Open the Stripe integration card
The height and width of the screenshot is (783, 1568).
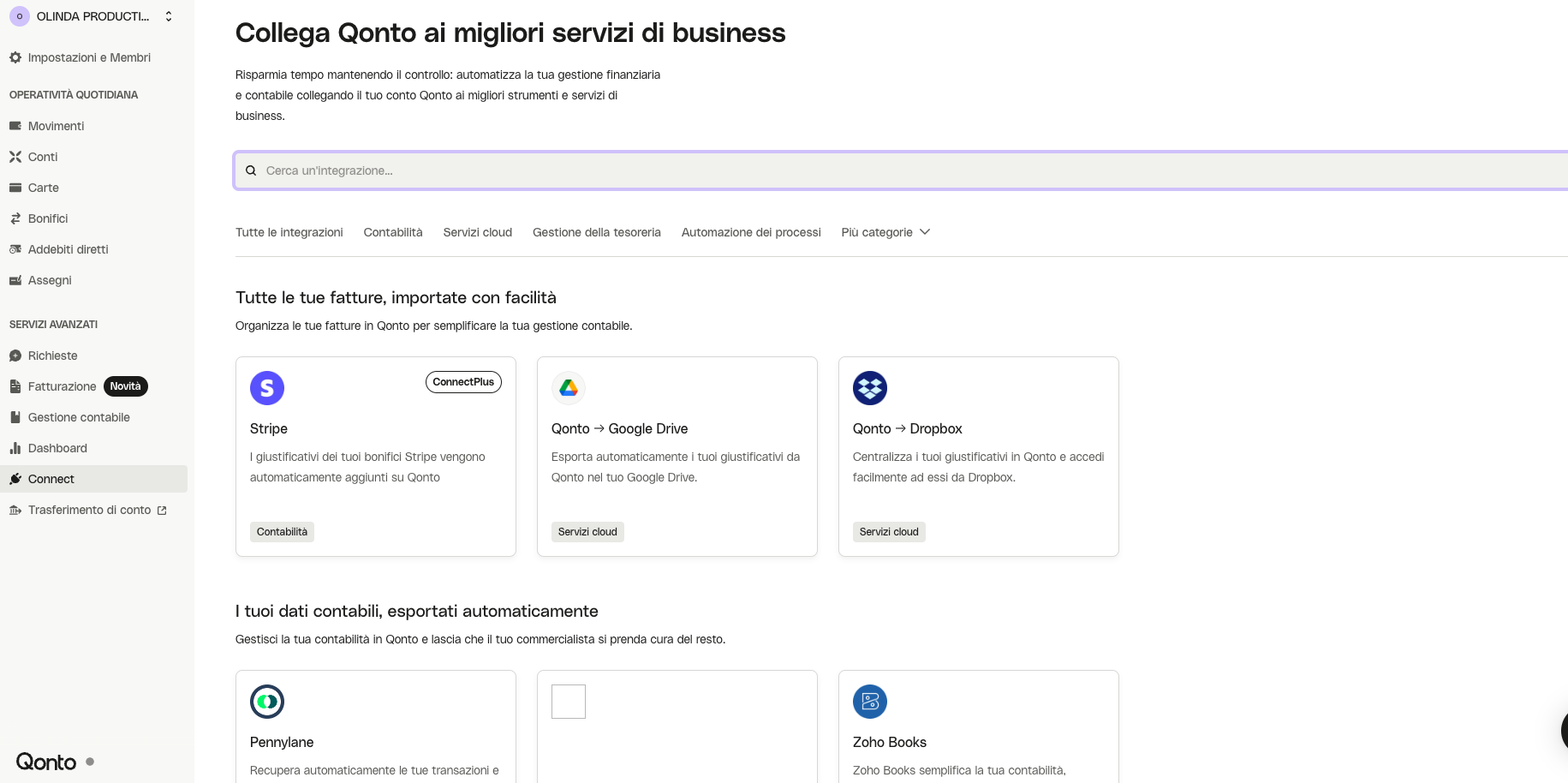(376, 457)
